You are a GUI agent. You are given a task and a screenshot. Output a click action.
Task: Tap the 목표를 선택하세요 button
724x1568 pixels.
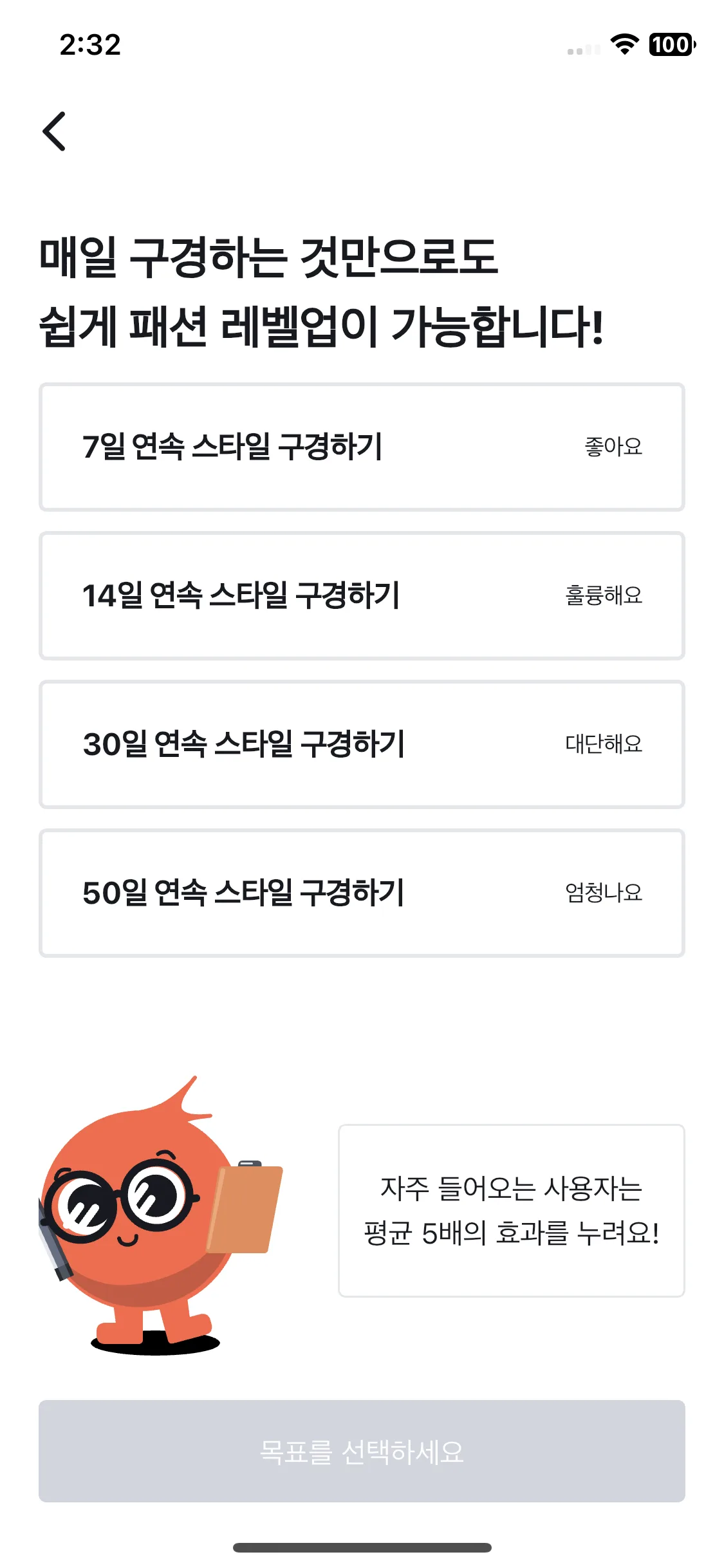pos(362,1451)
